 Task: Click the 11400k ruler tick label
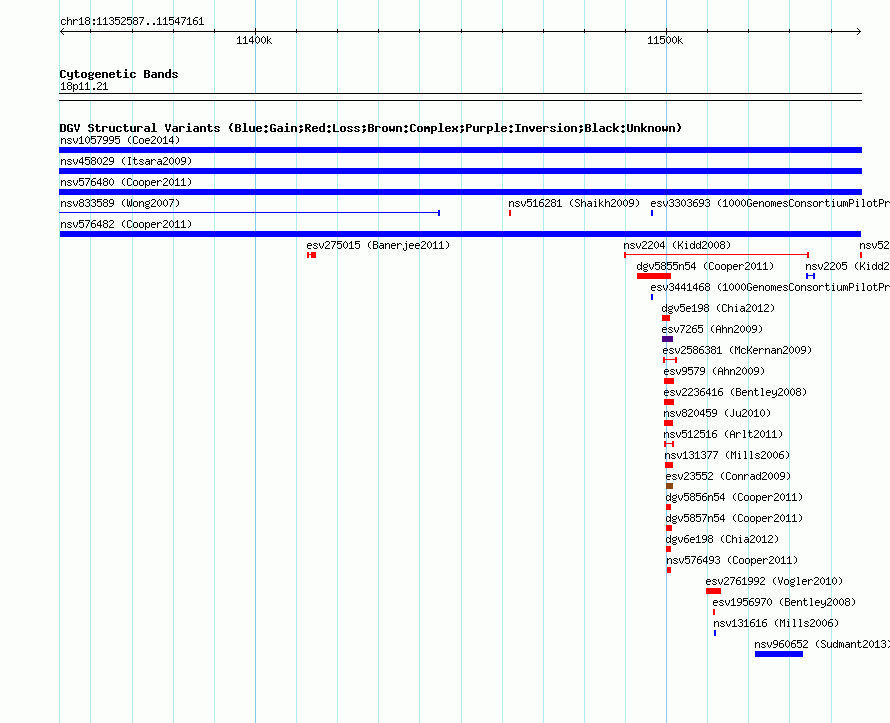pyautogui.click(x=254, y=40)
